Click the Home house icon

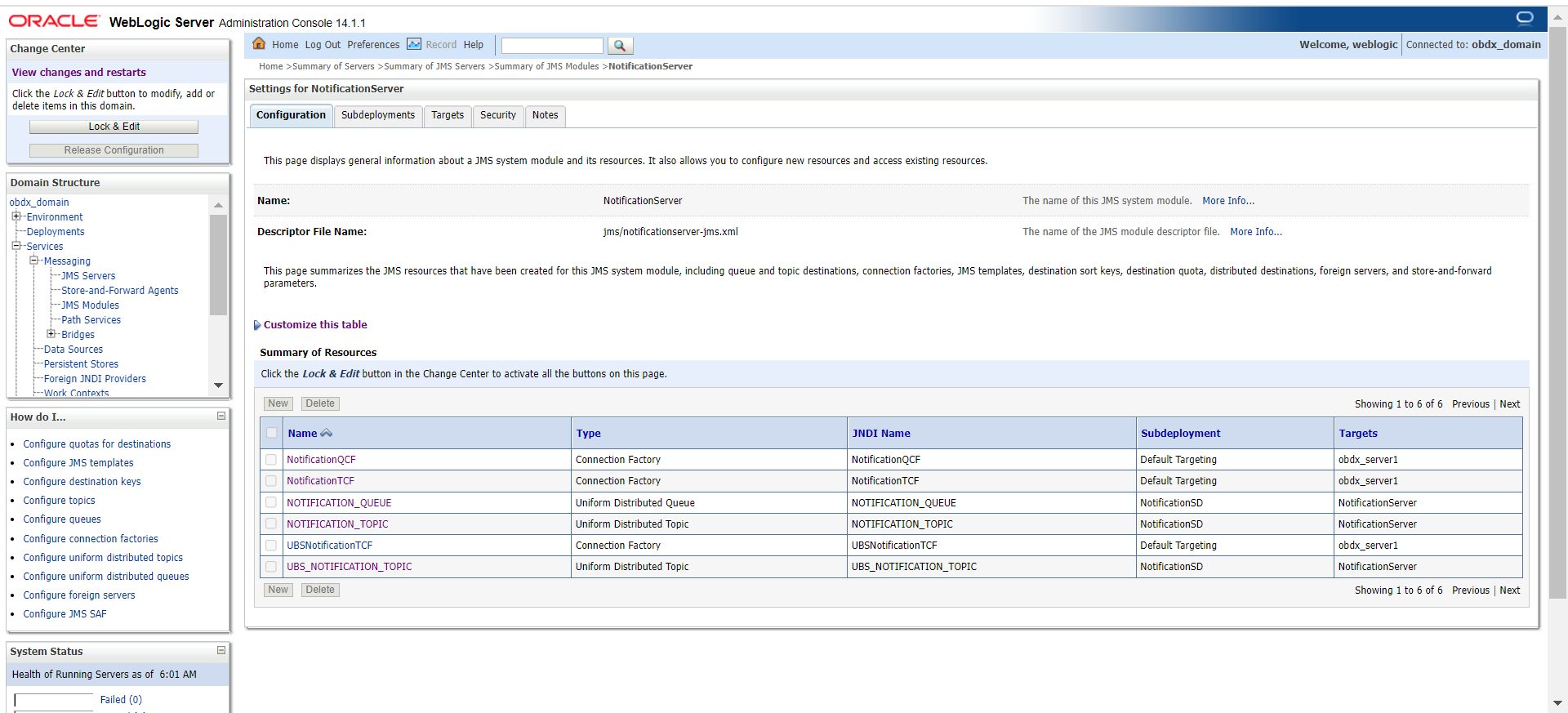point(259,44)
